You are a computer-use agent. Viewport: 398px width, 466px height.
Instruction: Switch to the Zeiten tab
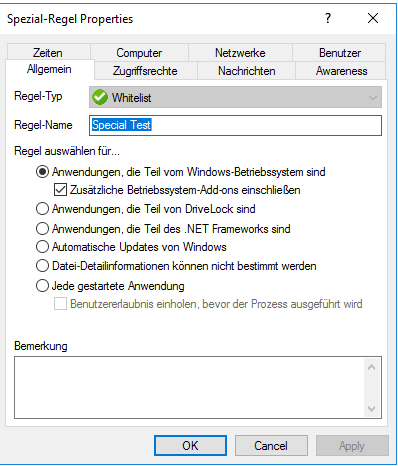point(48,52)
